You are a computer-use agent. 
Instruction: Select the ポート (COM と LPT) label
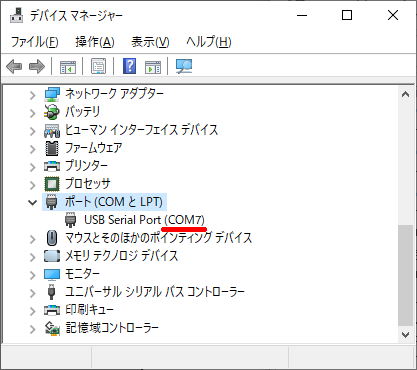pos(114,202)
